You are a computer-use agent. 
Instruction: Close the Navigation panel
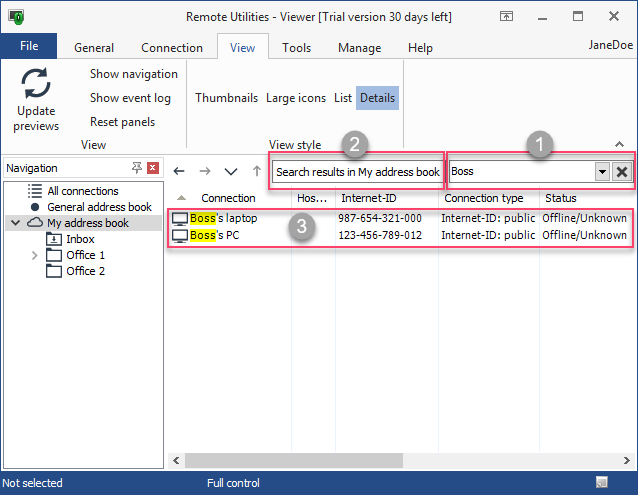pos(153,168)
